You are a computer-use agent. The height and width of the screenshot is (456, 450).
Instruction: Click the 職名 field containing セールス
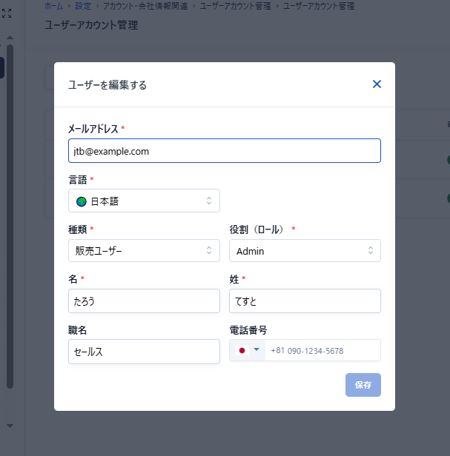(x=144, y=352)
